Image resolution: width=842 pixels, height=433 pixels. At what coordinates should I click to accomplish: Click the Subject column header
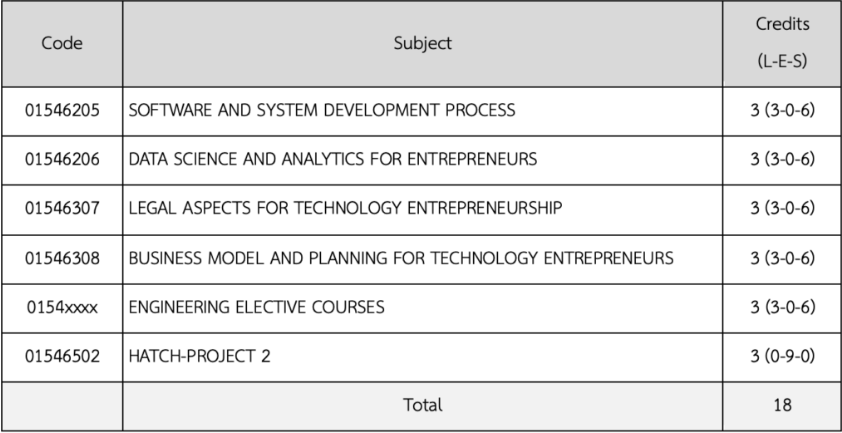pyautogui.click(x=421, y=44)
